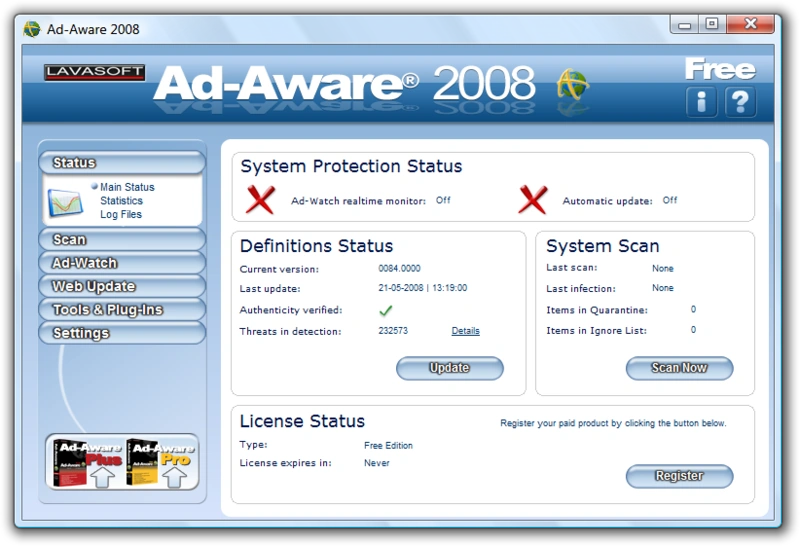Screen dimensions: 800x546
Task: Open the help question mark icon
Action: tap(740, 102)
